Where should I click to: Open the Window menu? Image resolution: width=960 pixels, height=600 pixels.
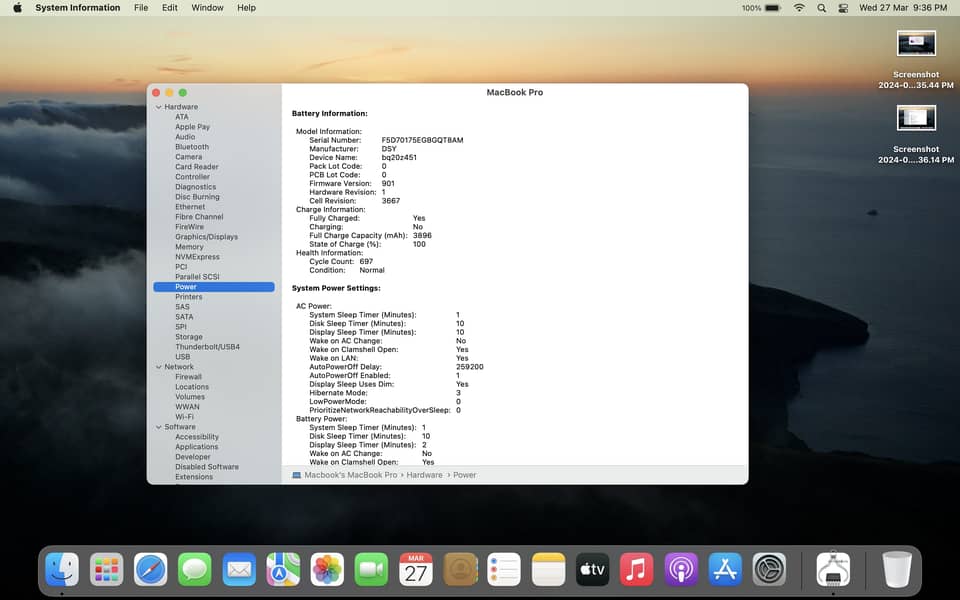click(x=207, y=8)
